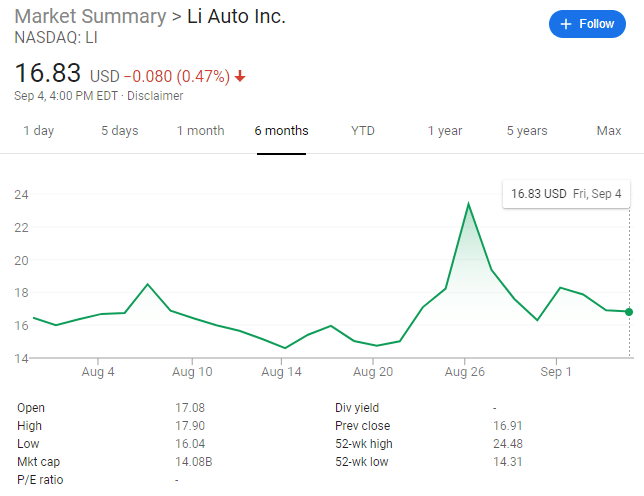Click the green endpoint dot on chart
The image size is (644, 496).
coord(629,312)
